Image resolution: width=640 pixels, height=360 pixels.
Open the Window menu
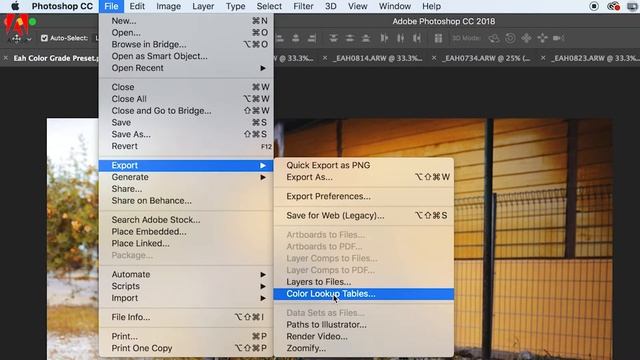[x=395, y=6]
